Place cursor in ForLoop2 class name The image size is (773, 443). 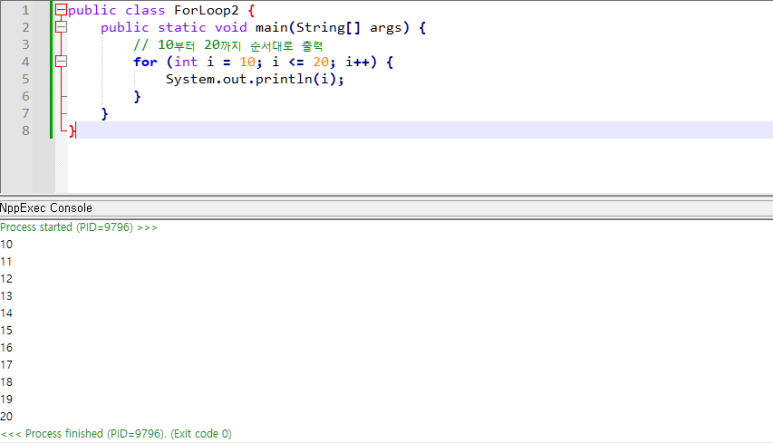(206, 10)
